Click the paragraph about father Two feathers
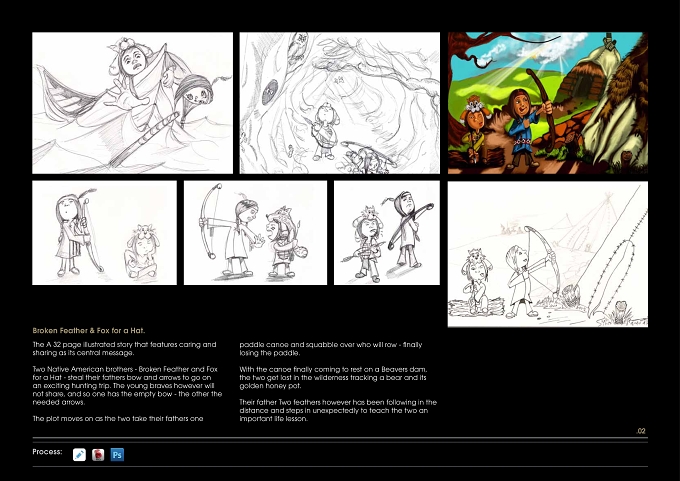 [338, 410]
